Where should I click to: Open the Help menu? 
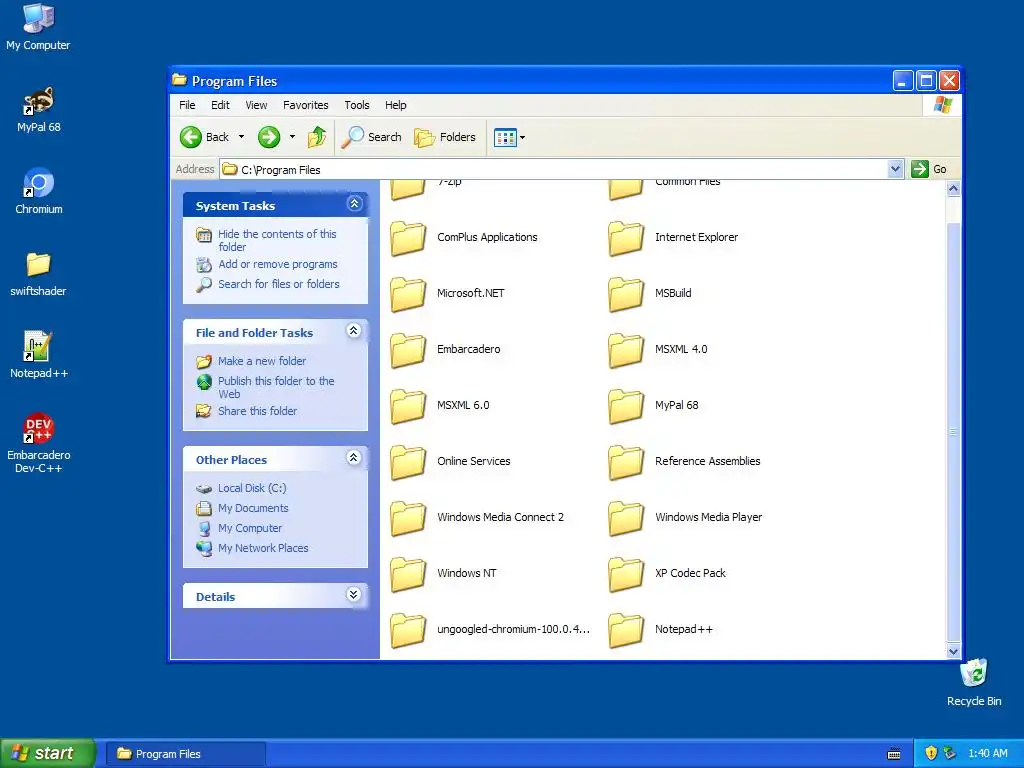(395, 105)
